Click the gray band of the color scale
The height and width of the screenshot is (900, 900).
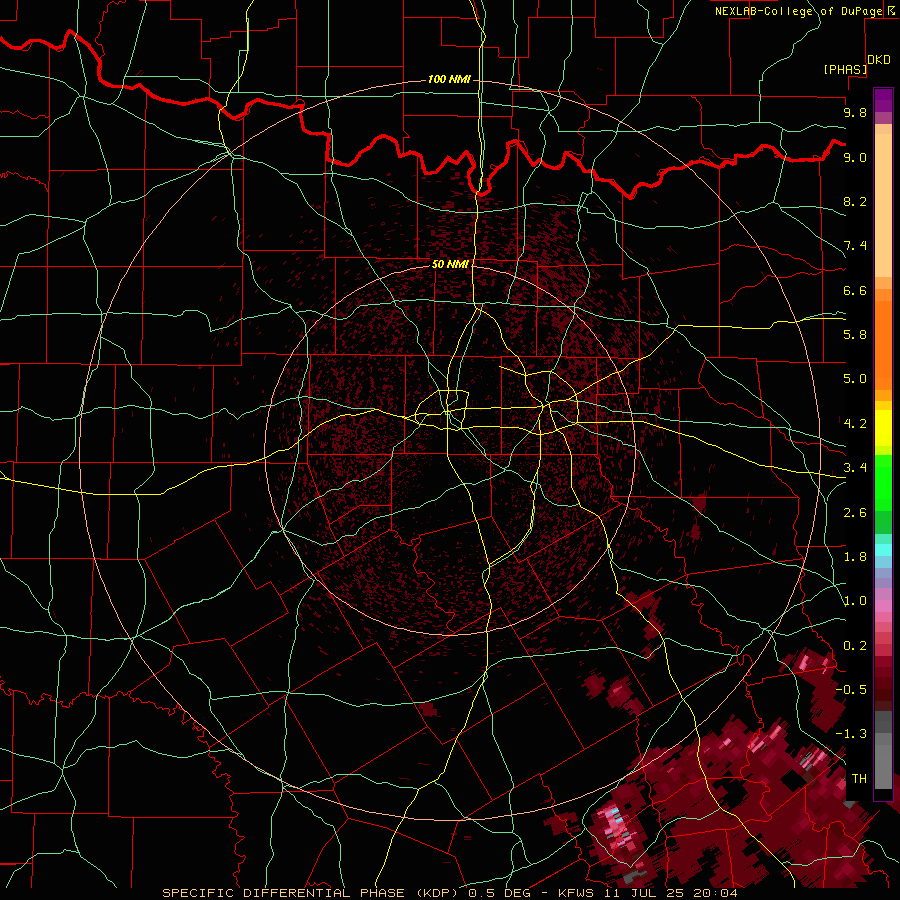pos(883,750)
